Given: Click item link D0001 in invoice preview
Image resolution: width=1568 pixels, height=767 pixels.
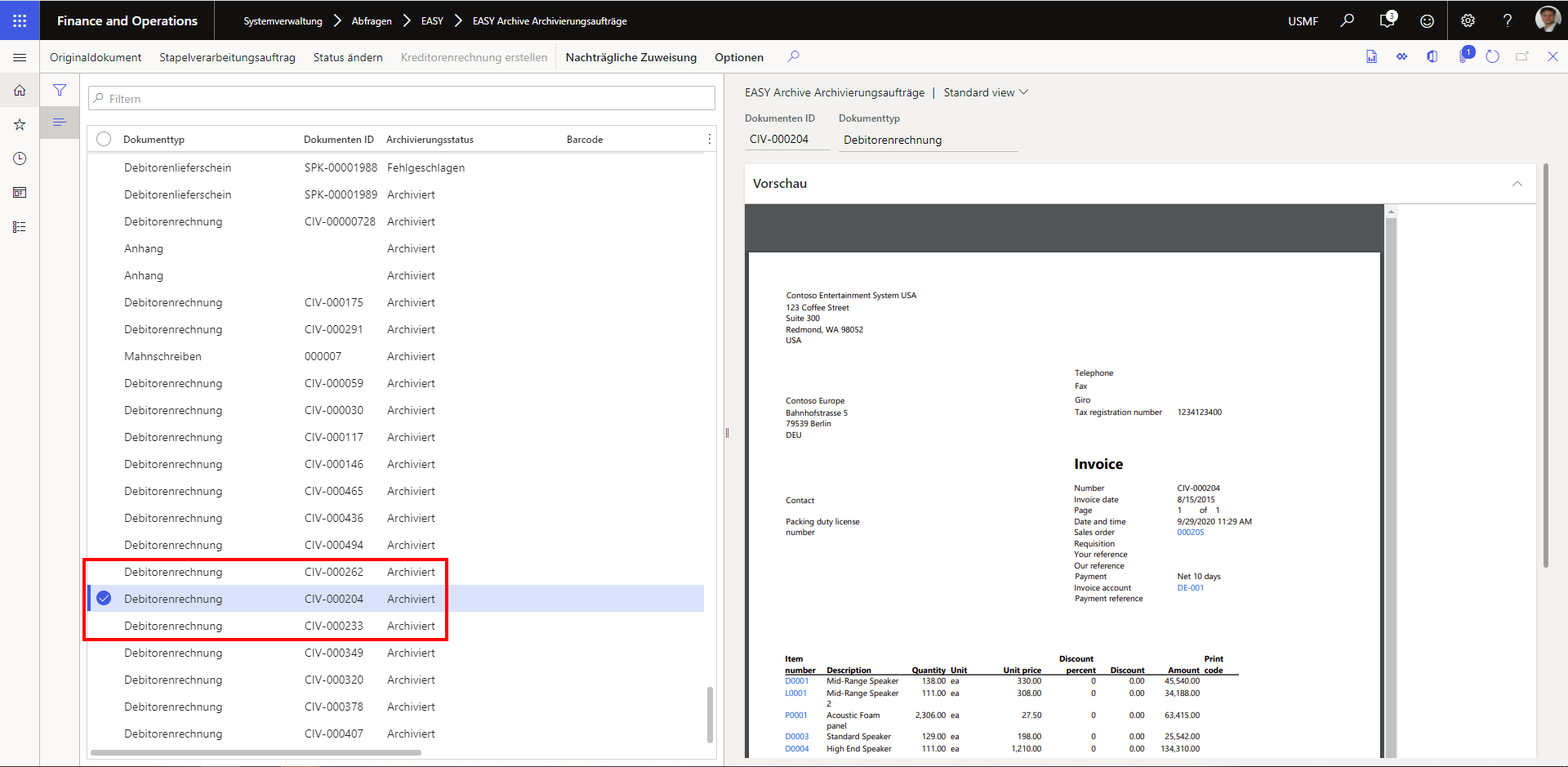Looking at the screenshot, I should point(796,681).
